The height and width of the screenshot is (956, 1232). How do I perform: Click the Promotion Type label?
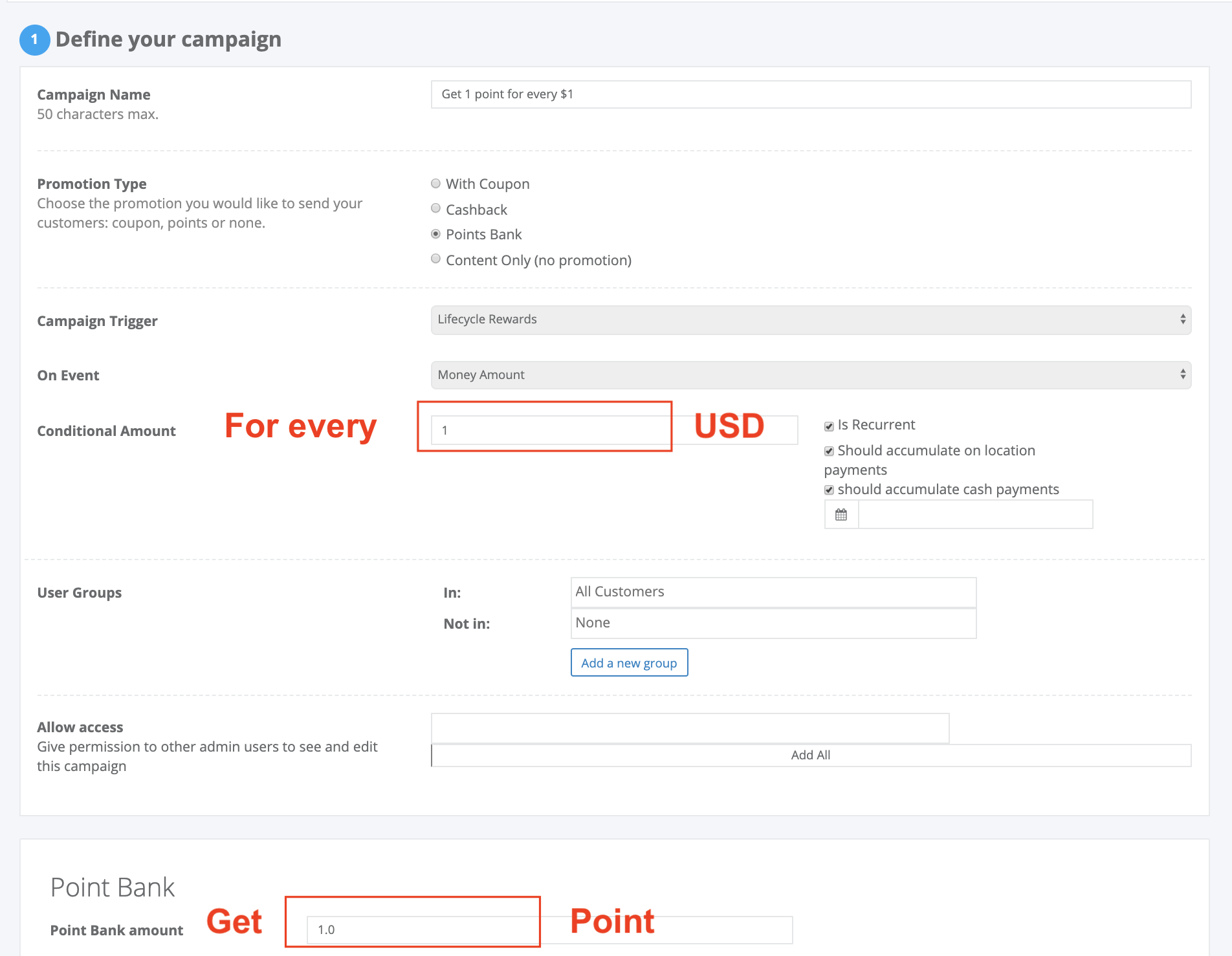point(92,184)
